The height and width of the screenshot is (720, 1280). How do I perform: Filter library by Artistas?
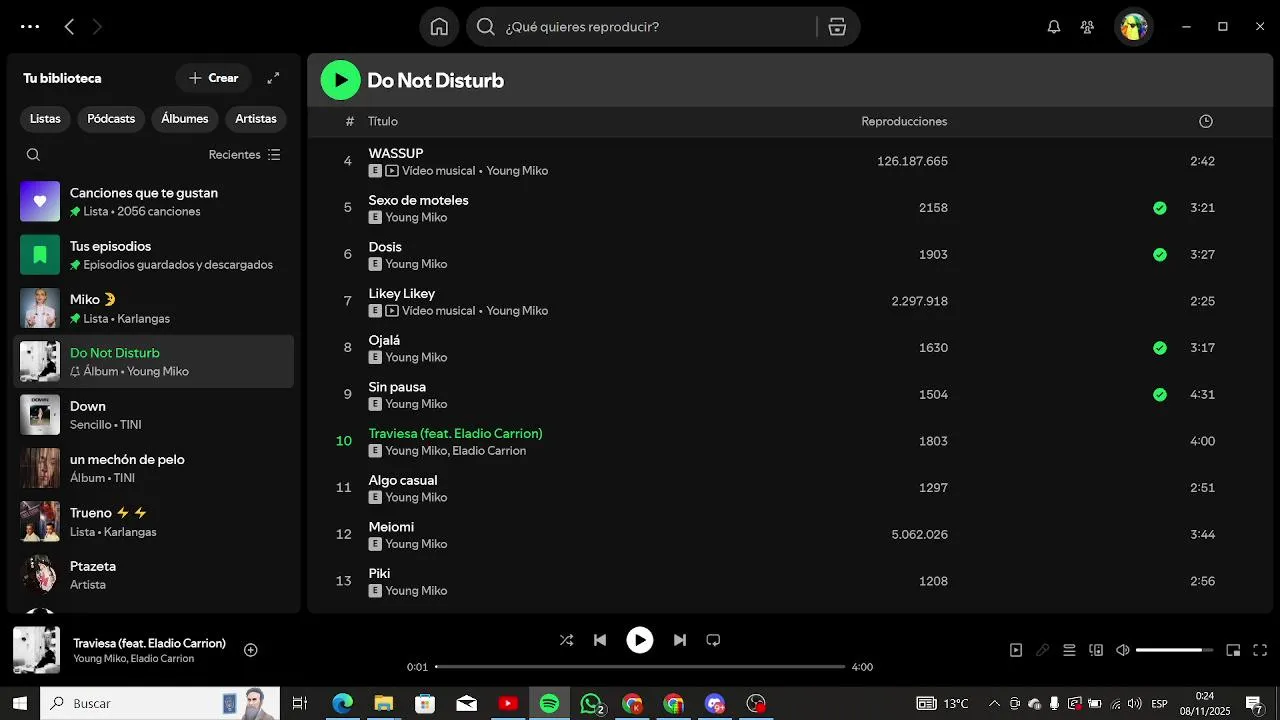256,119
